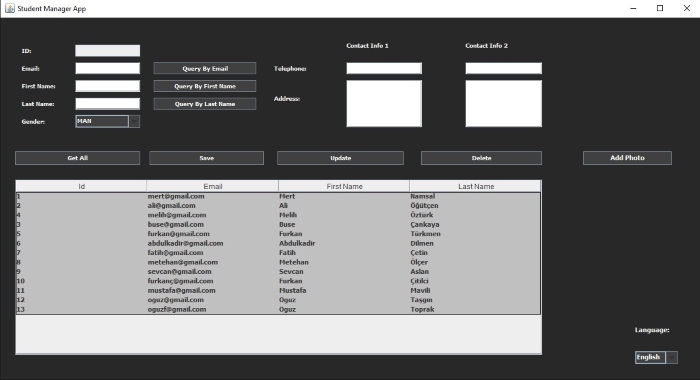Focus the Contact Info 1 address box
This screenshot has height=380, width=700.
click(x=384, y=104)
